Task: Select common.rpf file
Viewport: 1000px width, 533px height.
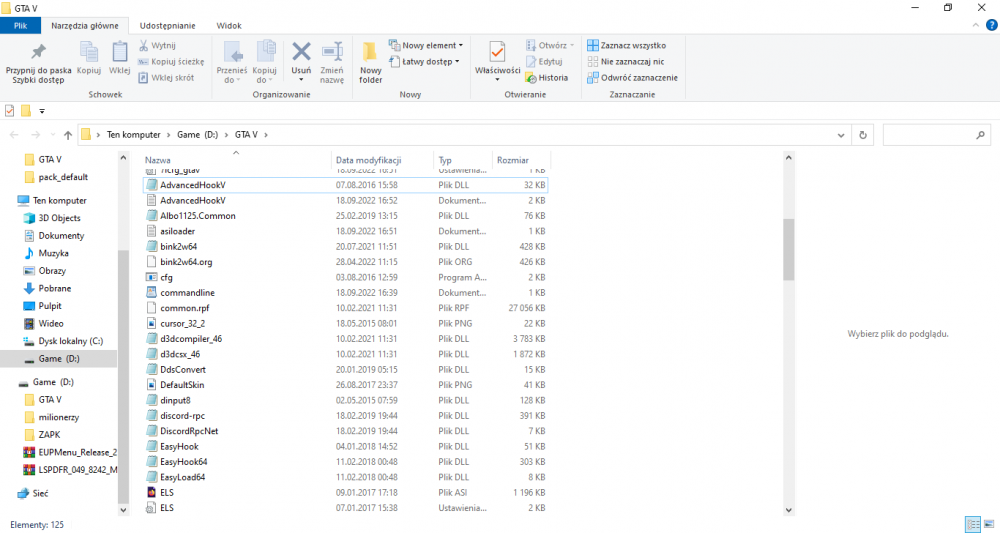Action: point(345,308)
